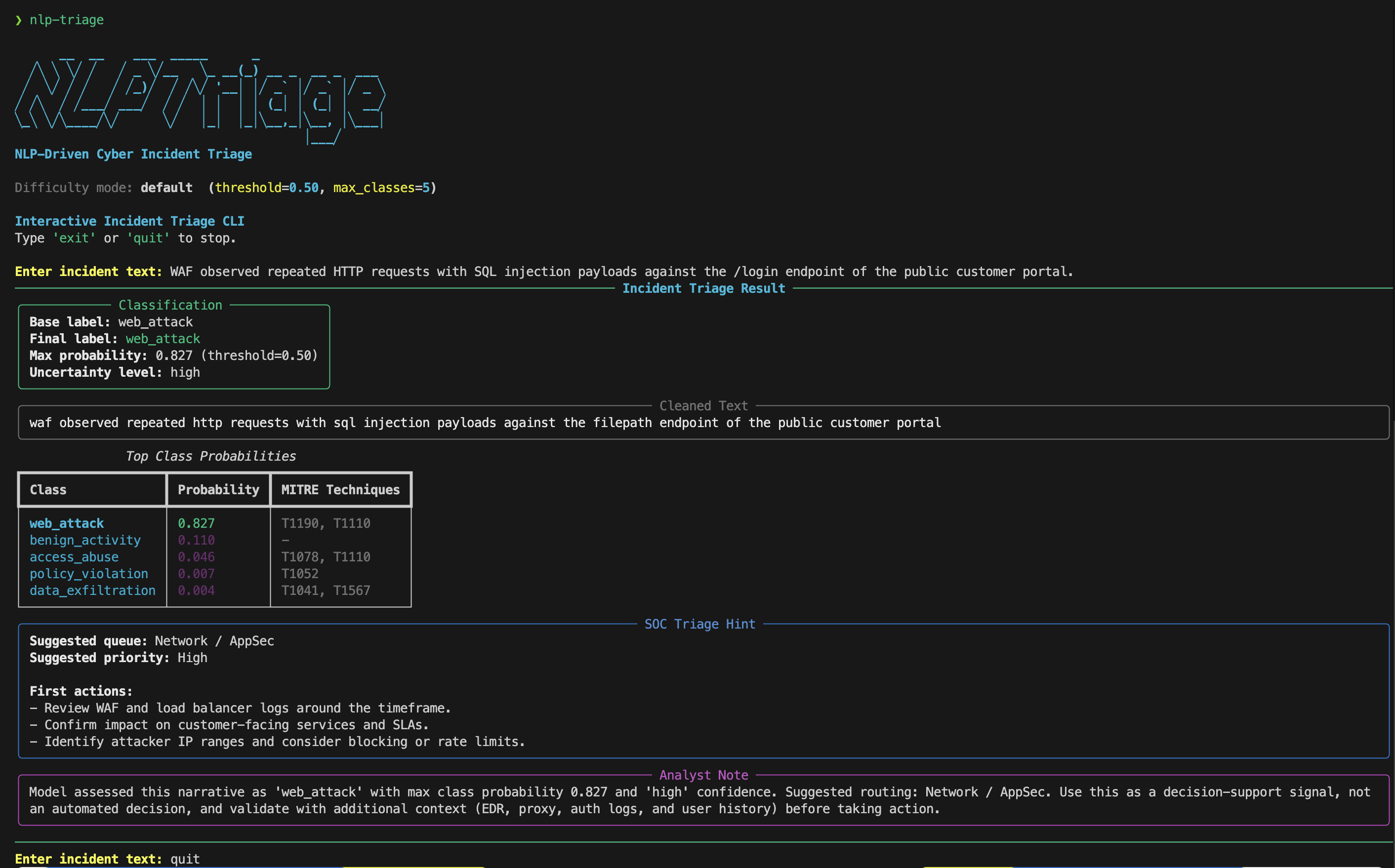Image resolution: width=1395 pixels, height=868 pixels.
Task: Click the 'Cleaned Text' panel title
Action: pyautogui.click(x=703, y=406)
